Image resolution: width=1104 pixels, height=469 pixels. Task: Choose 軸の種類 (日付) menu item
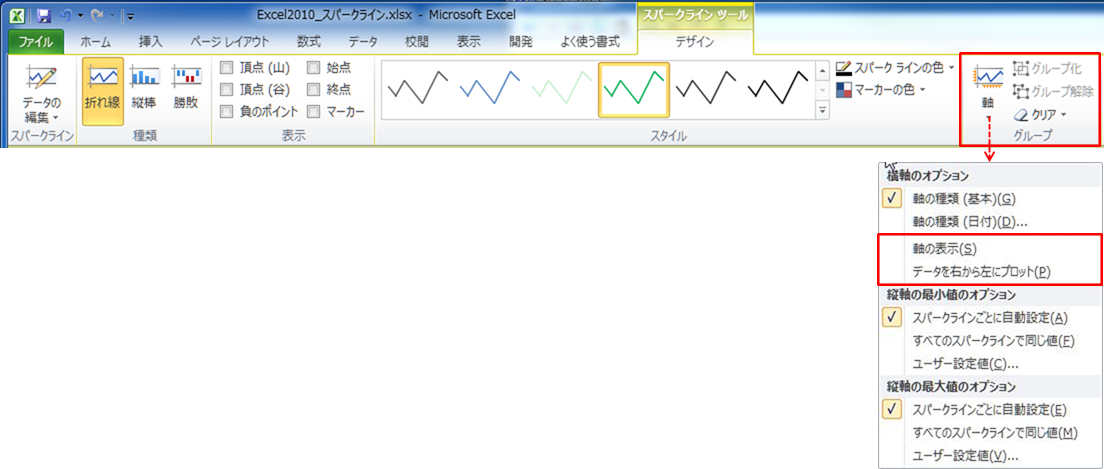tap(989, 222)
